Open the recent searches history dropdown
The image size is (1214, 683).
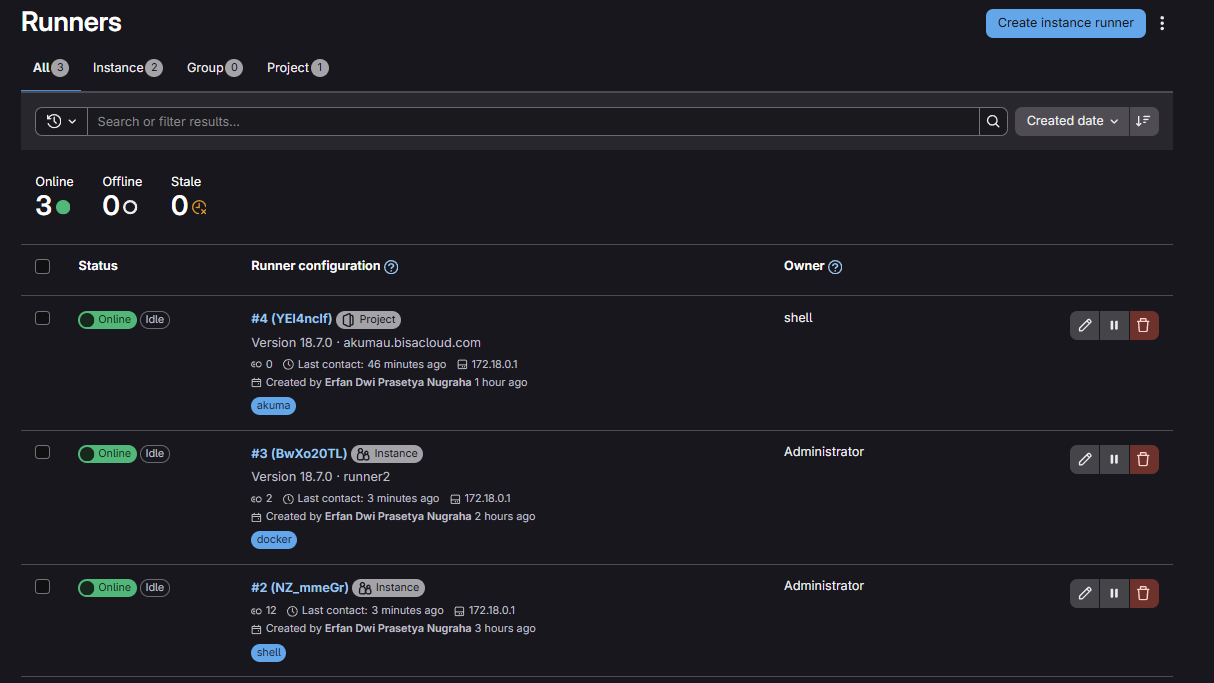coord(61,121)
